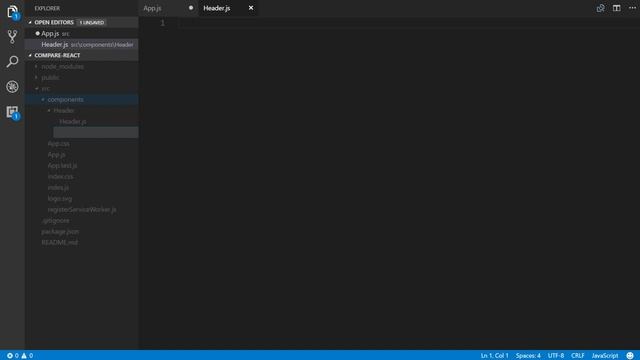Open index.js in file tree
The image size is (640, 360).
pyautogui.click(x=82, y=187)
